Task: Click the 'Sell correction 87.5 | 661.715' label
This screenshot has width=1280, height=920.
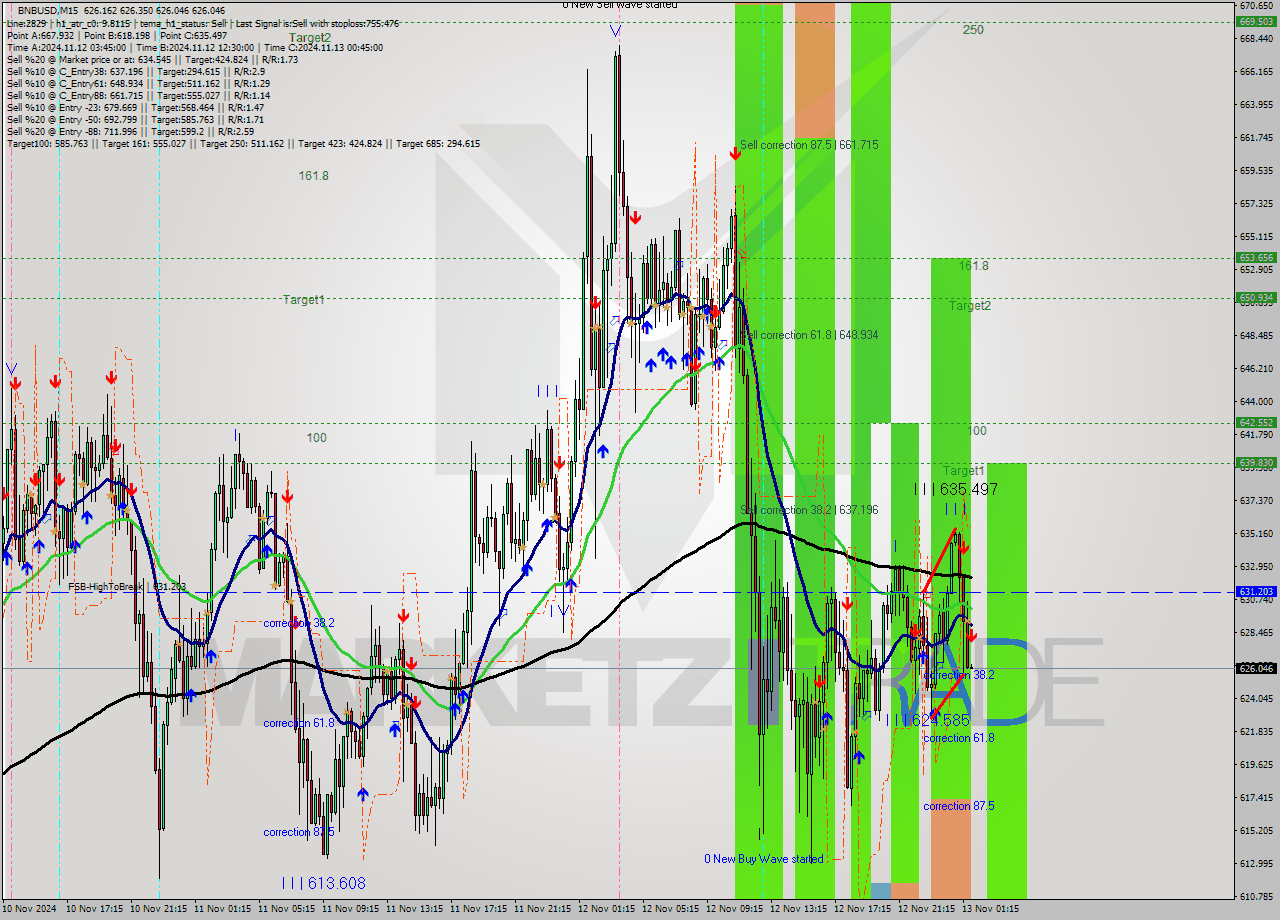Action: (809, 145)
